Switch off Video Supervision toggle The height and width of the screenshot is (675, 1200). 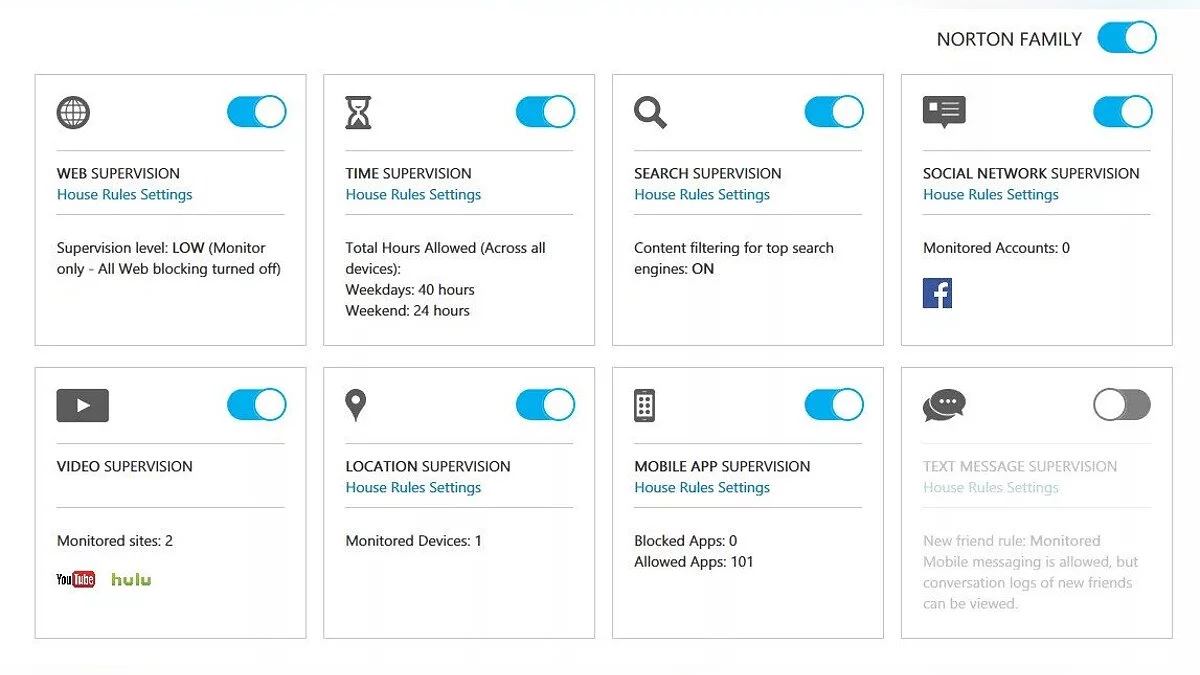pos(257,405)
